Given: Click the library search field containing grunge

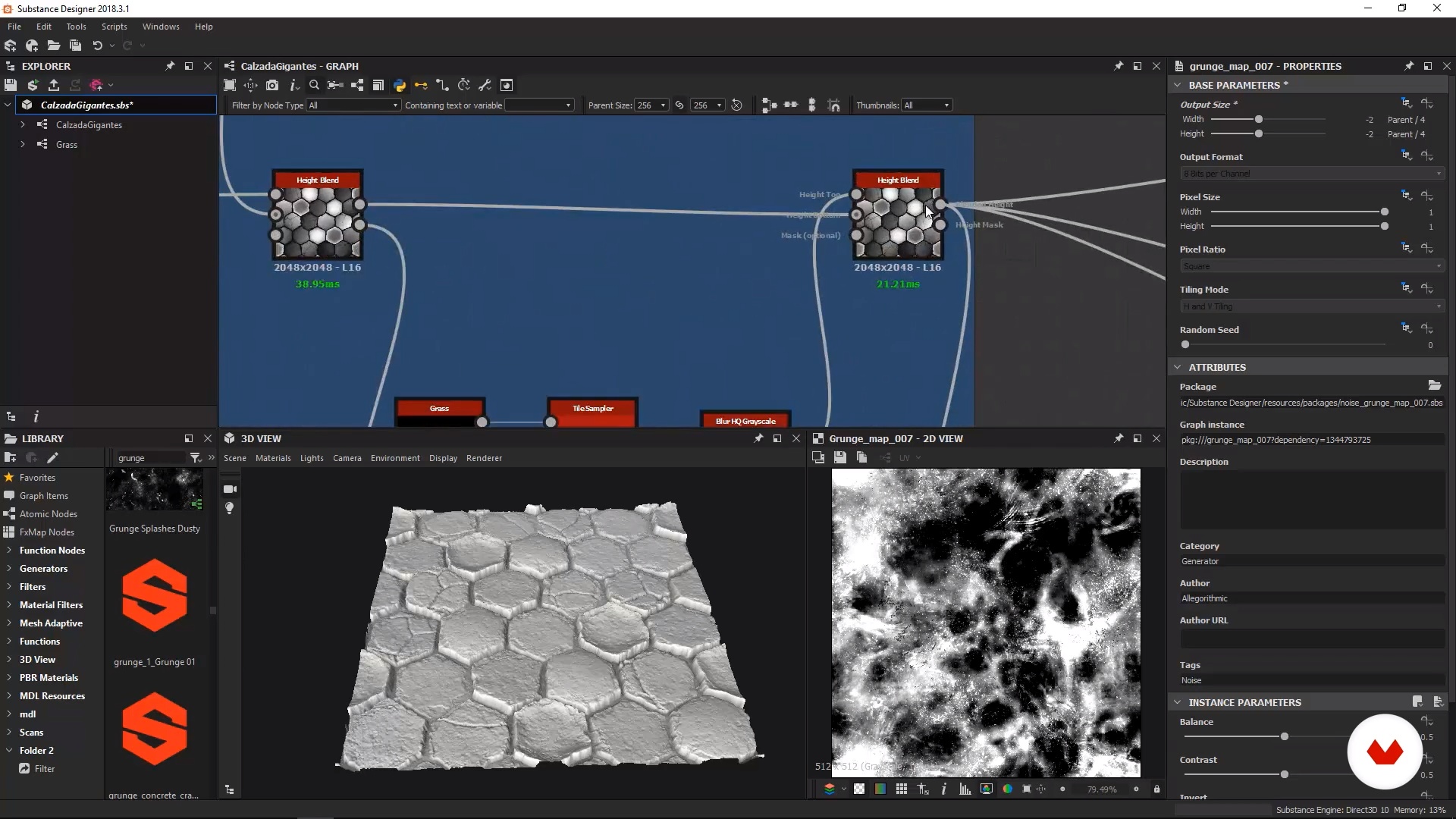Looking at the screenshot, I should (149, 458).
